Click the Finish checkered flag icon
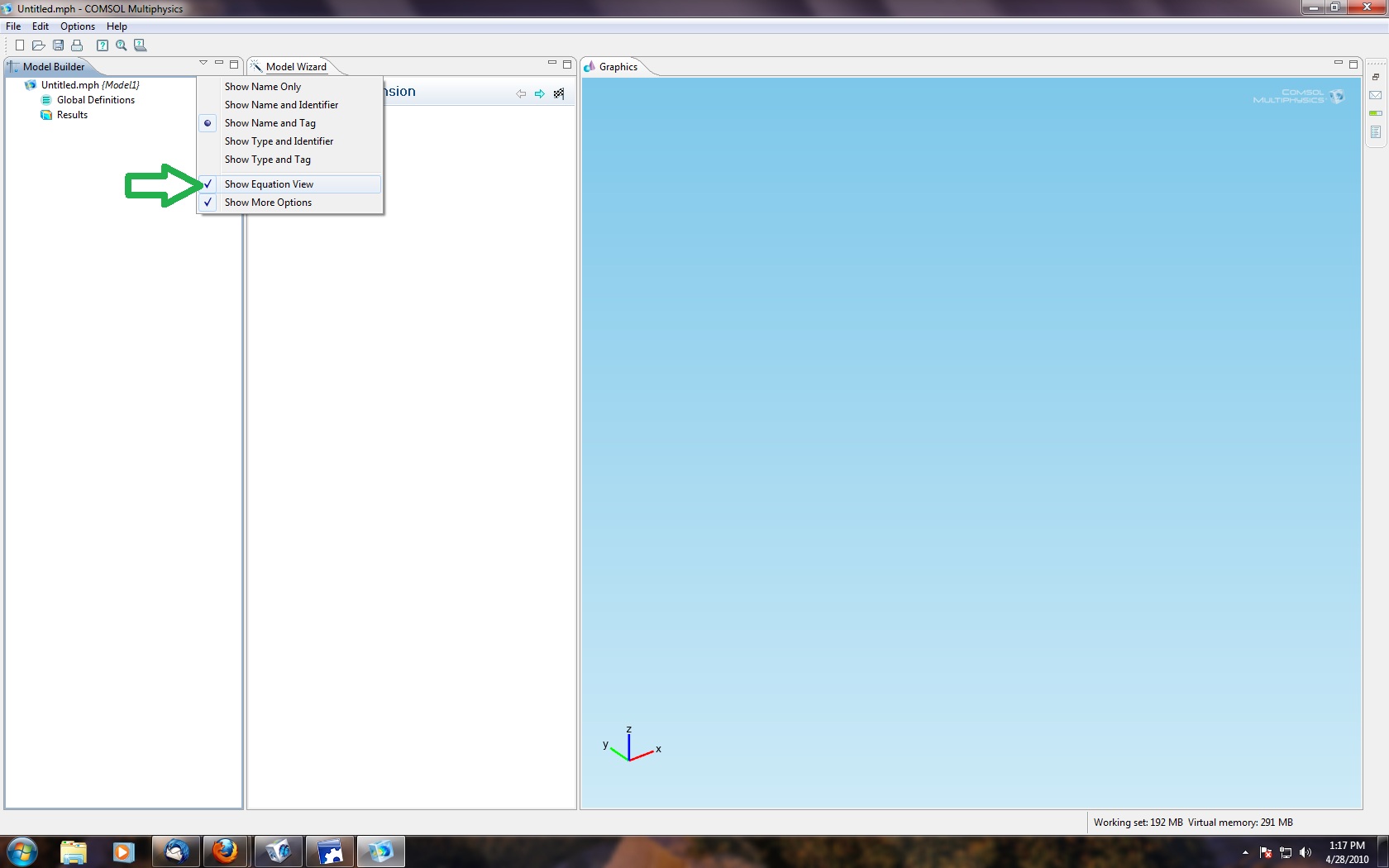1389x868 pixels. pos(559,93)
